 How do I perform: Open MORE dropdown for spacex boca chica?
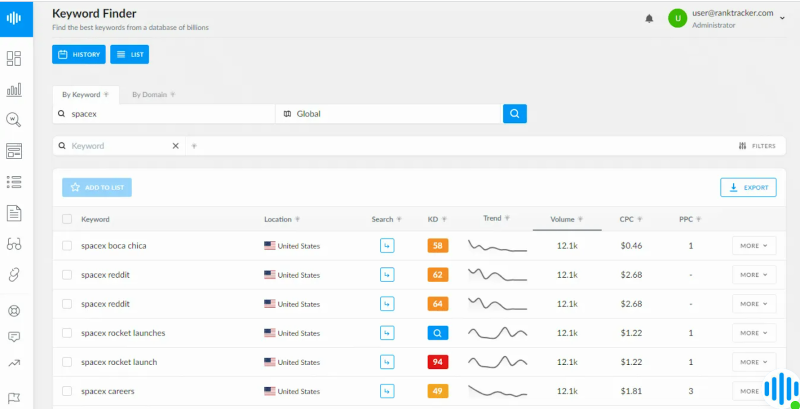pos(754,246)
